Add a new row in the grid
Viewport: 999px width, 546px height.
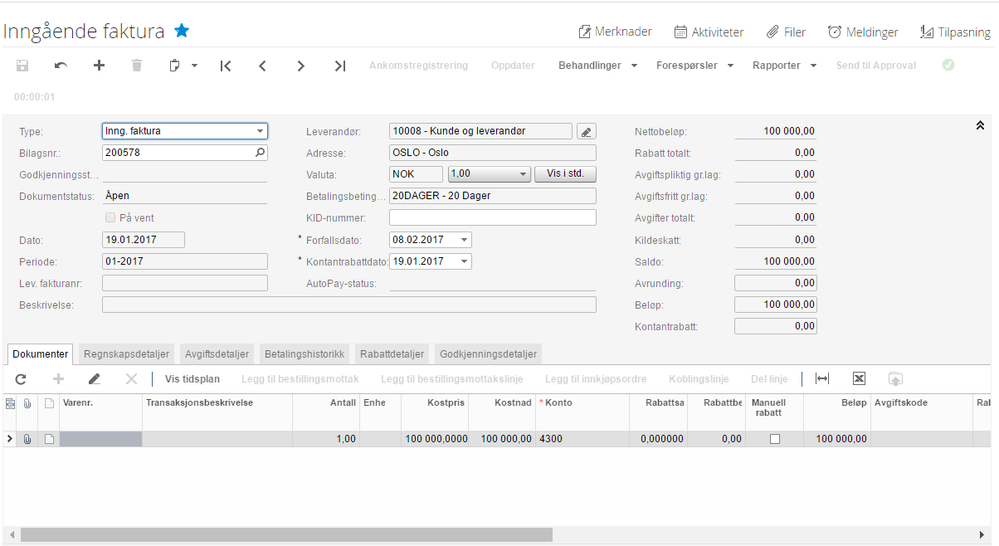pos(58,379)
